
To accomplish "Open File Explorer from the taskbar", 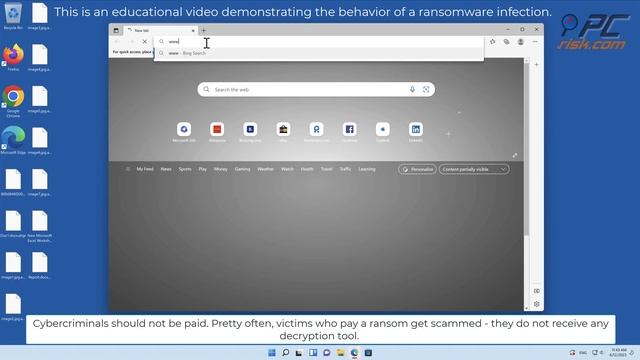I will [340, 353].
